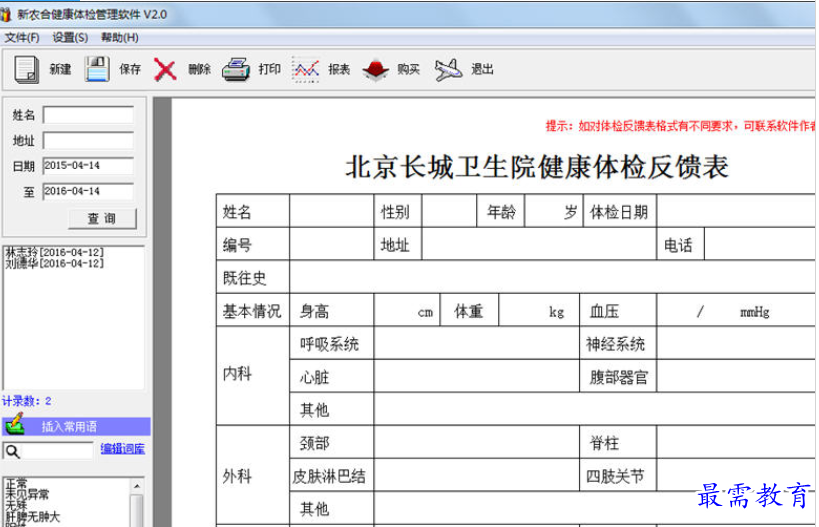Open the 帮助(H) menu
The height and width of the screenshot is (527, 819).
pos(119,38)
